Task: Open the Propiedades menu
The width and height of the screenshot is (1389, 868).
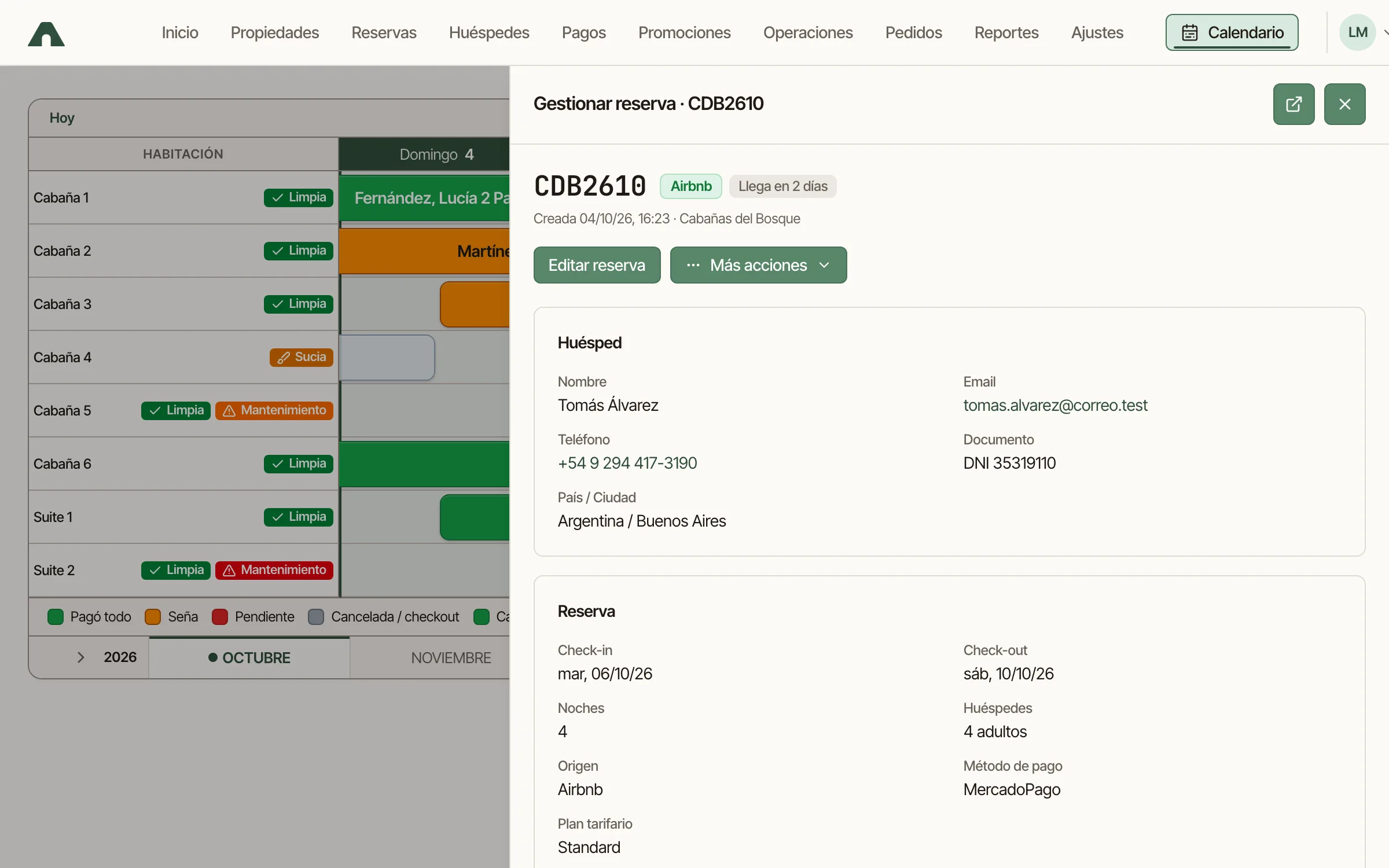Action: (275, 32)
